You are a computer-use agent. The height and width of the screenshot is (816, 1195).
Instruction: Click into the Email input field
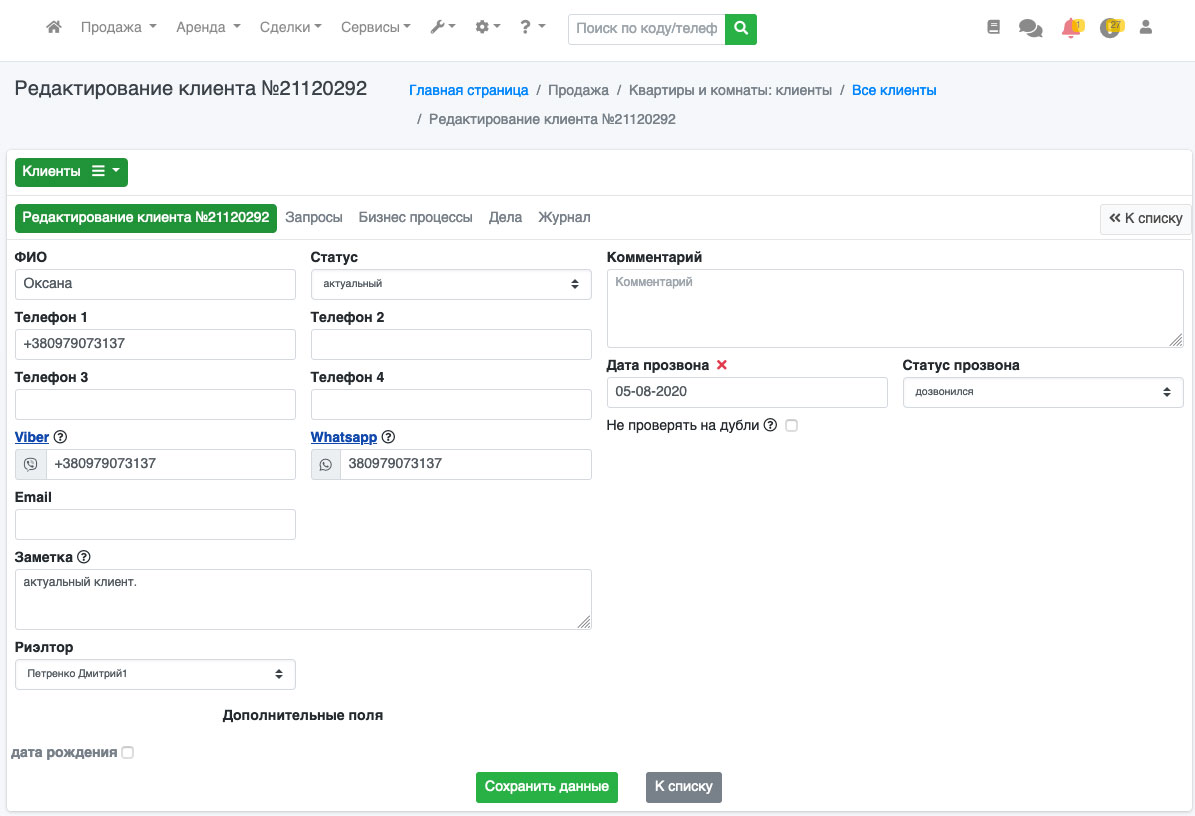[x=155, y=524]
